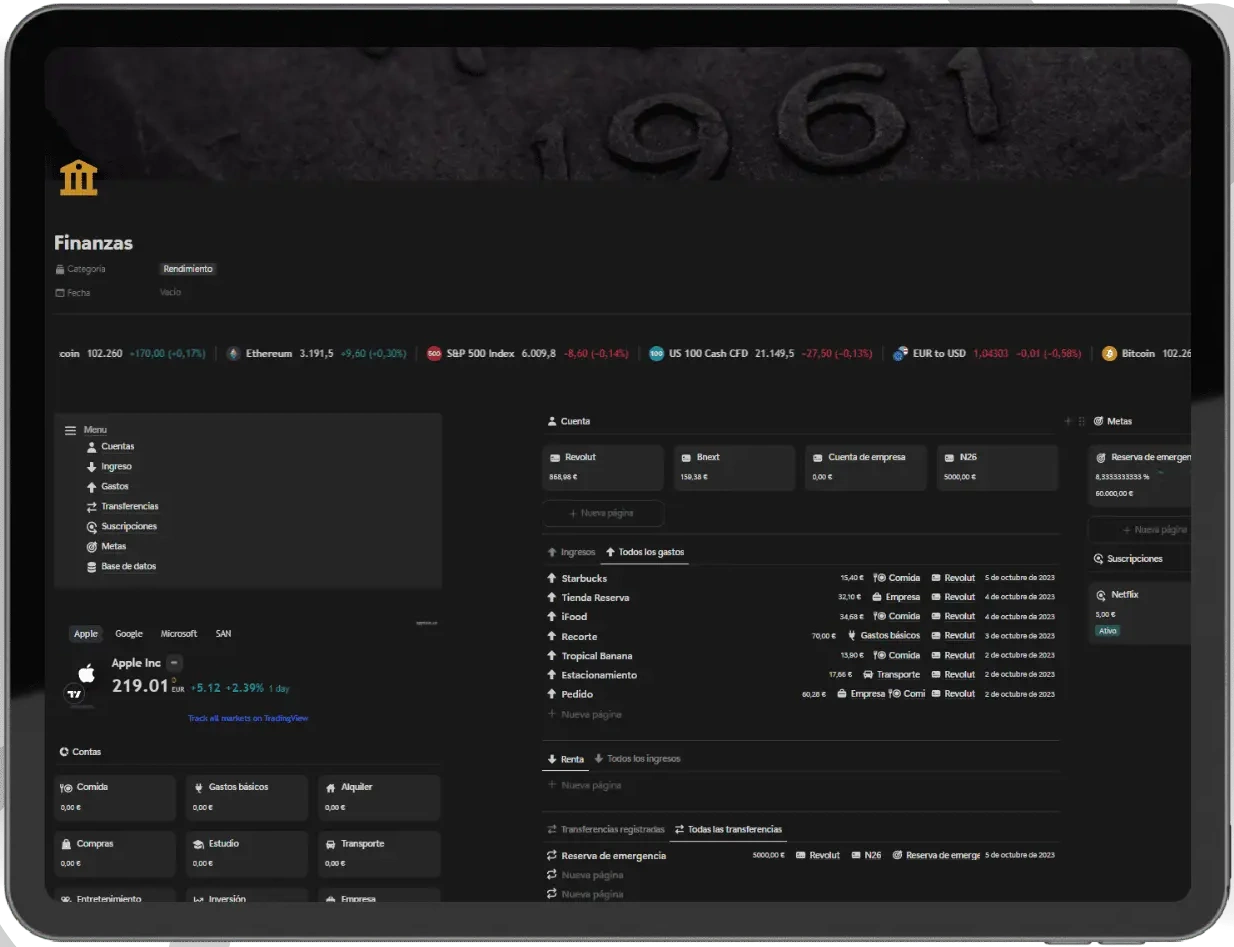Click the Rendimiento category tag
The image size is (1234, 947).
(x=188, y=269)
